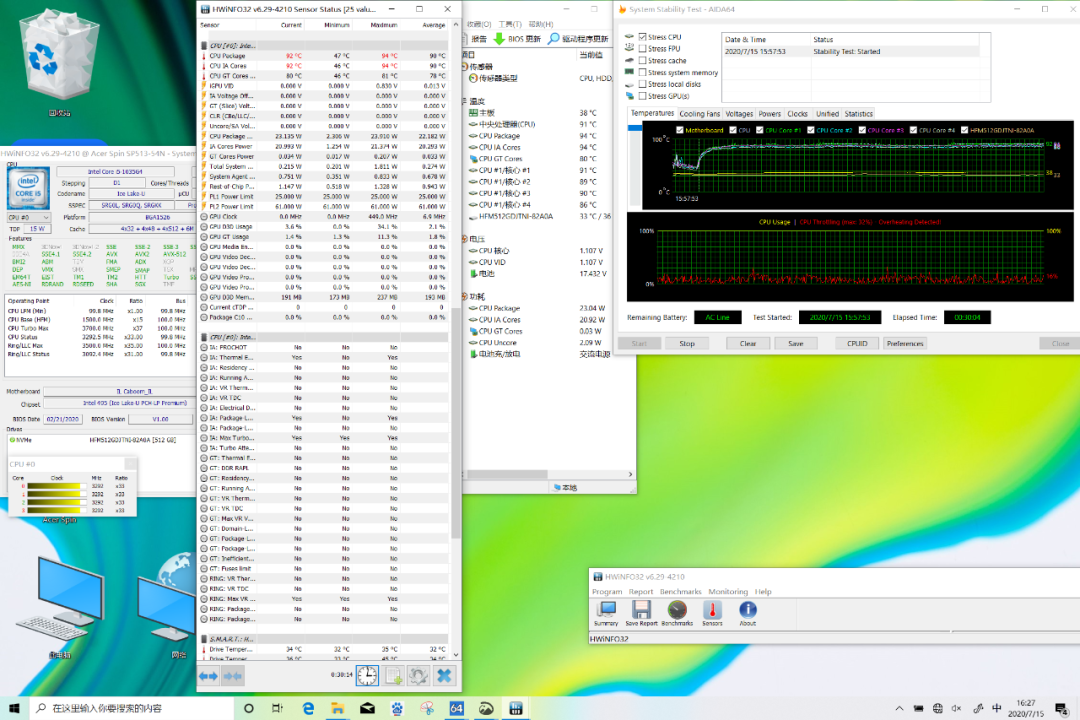Switch to the Statistics tab in AIDA64
Screen dimensions: 1080x720
858,114
